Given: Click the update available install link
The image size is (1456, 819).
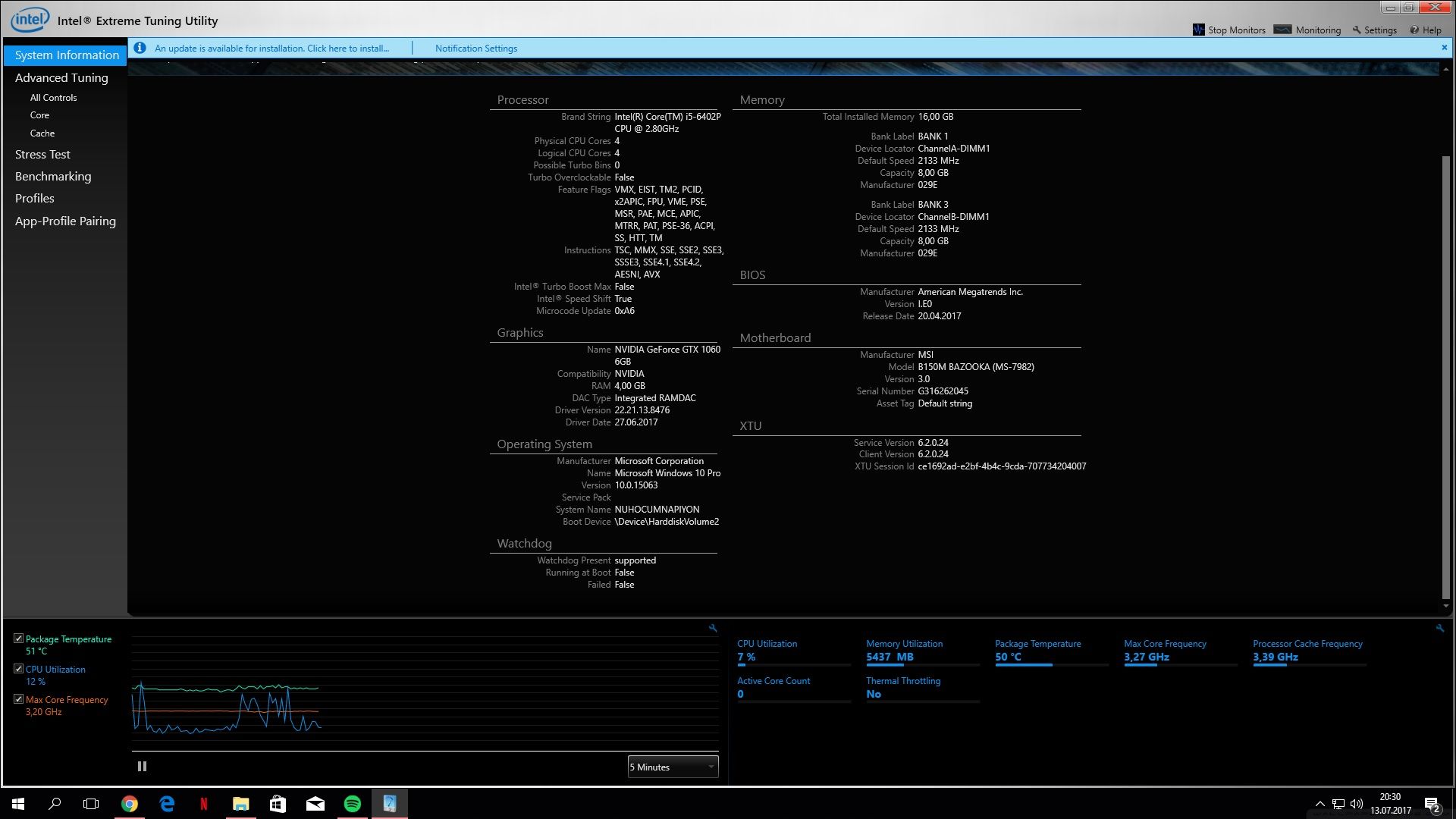Looking at the screenshot, I should click(x=271, y=48).
